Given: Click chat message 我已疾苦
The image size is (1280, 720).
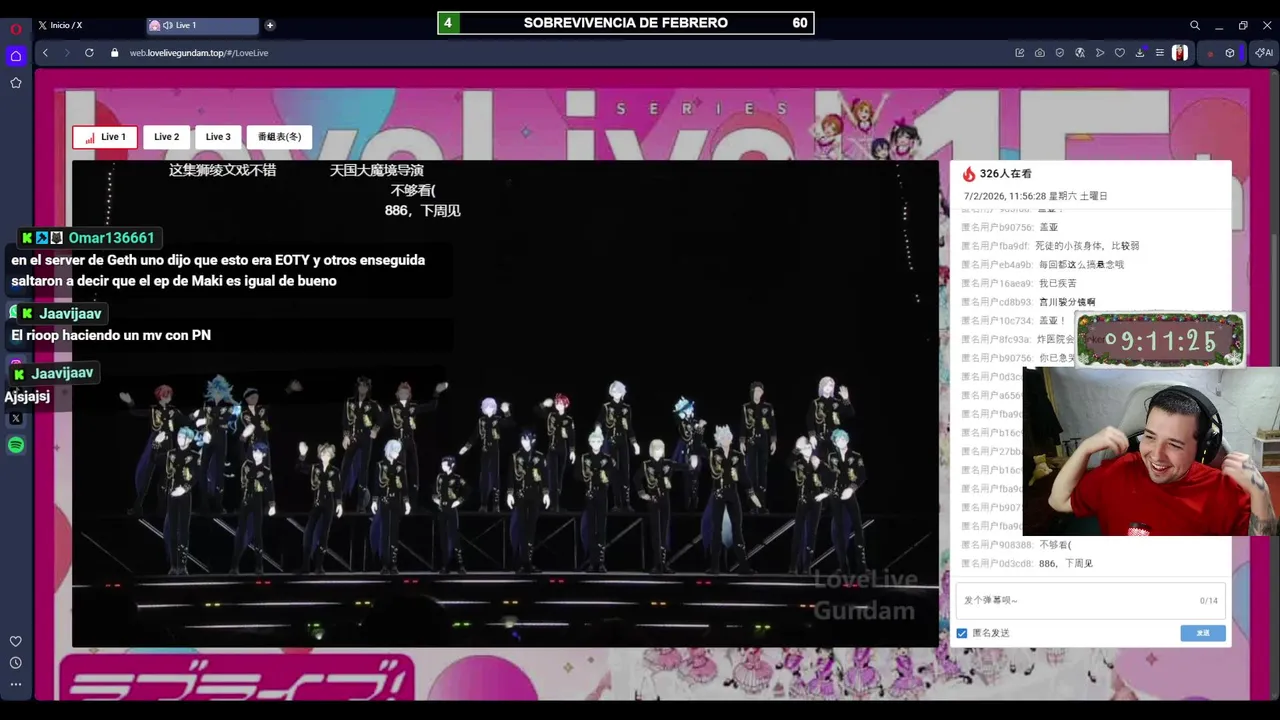Looking at the screenshot, I should click(1059, 284).
